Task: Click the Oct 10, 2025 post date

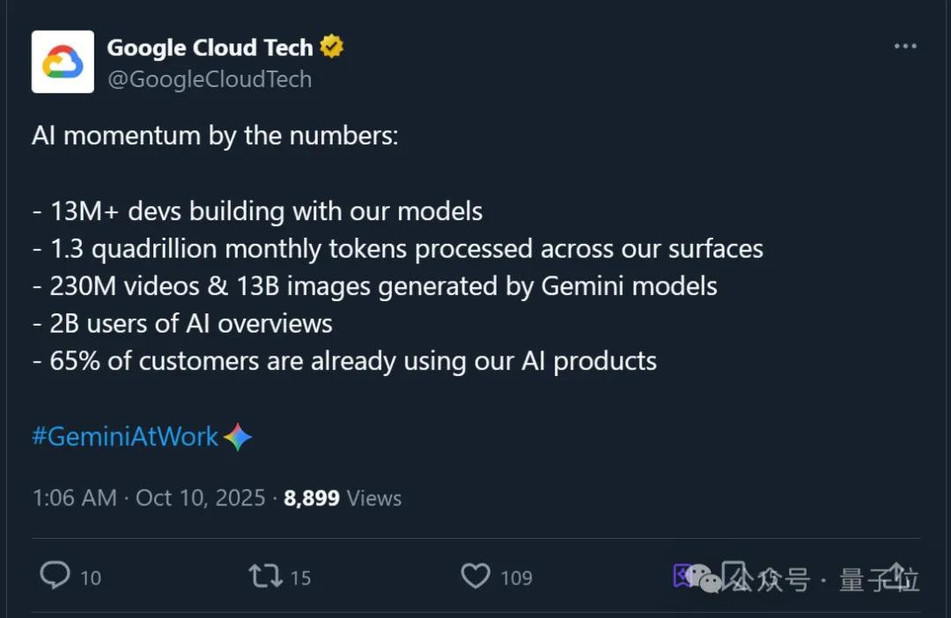Action: tap(200, 498)
